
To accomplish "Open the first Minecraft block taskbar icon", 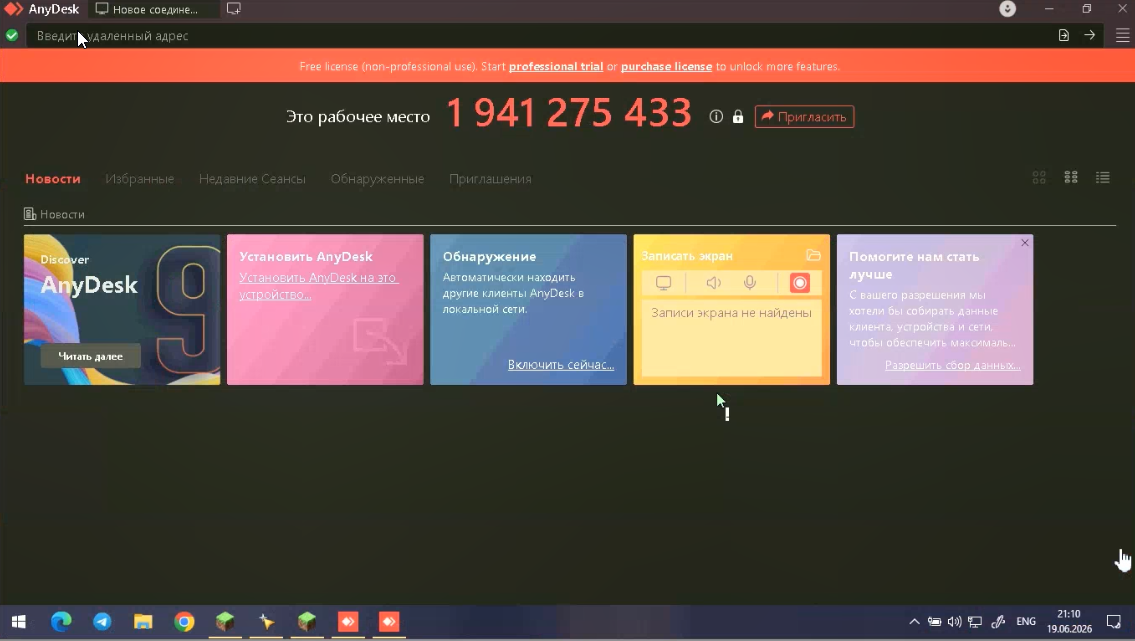I will coord(225,622).
